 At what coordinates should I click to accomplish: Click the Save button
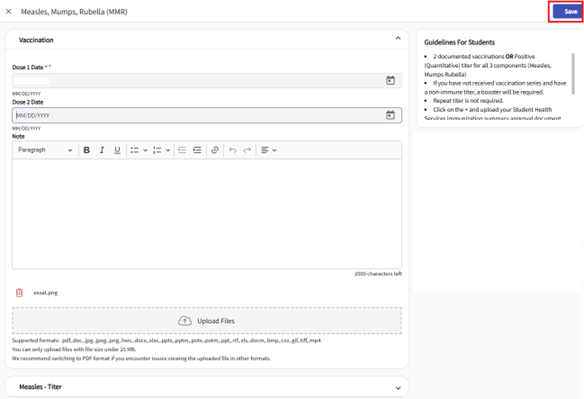(x=567, y=12)
